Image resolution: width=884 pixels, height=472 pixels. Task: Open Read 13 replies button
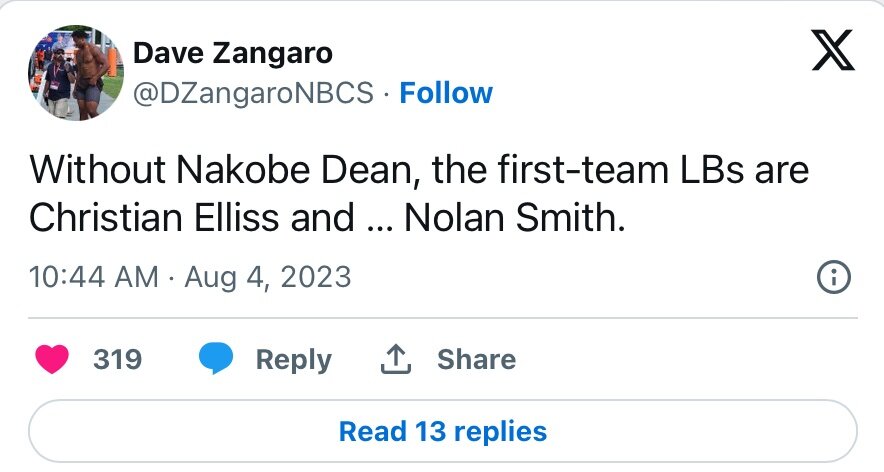pyautogui.click(x=442, y=431)
